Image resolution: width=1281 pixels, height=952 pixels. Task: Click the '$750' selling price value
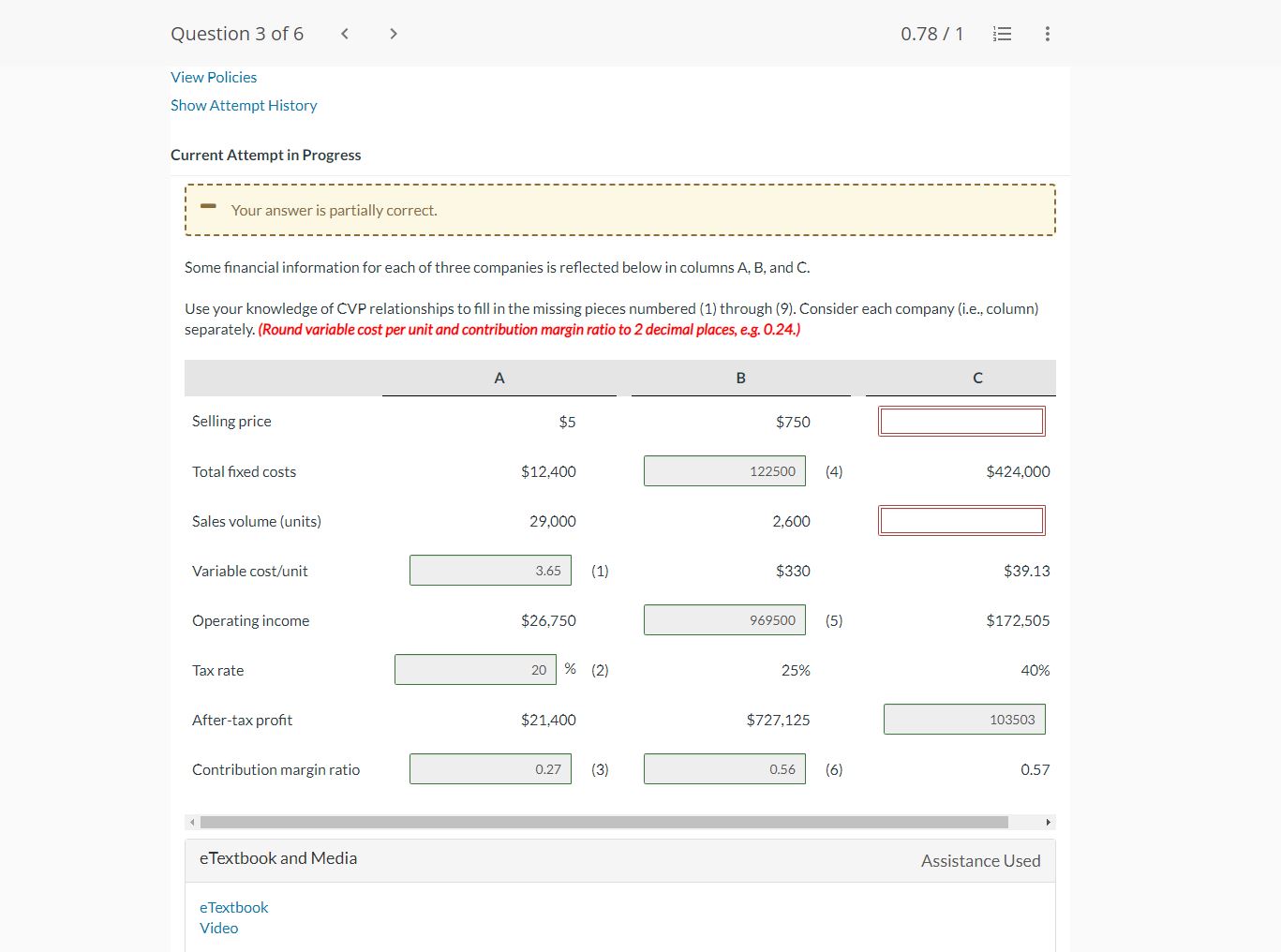(793, 422)
